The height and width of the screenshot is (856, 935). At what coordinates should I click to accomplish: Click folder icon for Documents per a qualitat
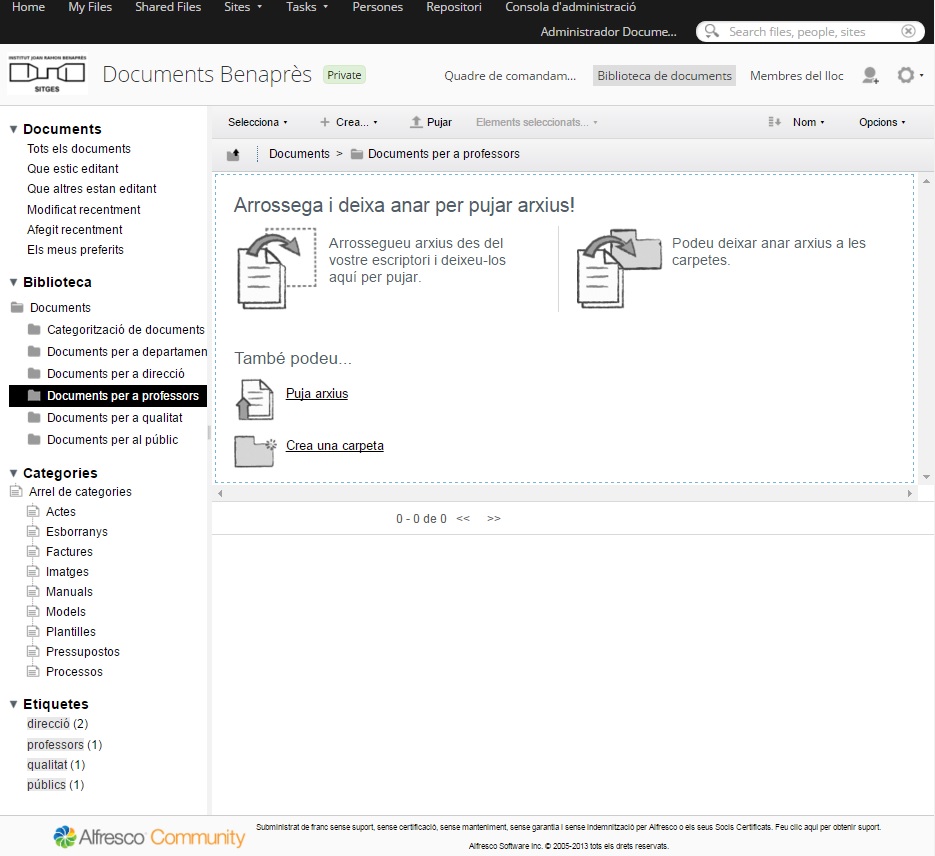click(35, 417)
